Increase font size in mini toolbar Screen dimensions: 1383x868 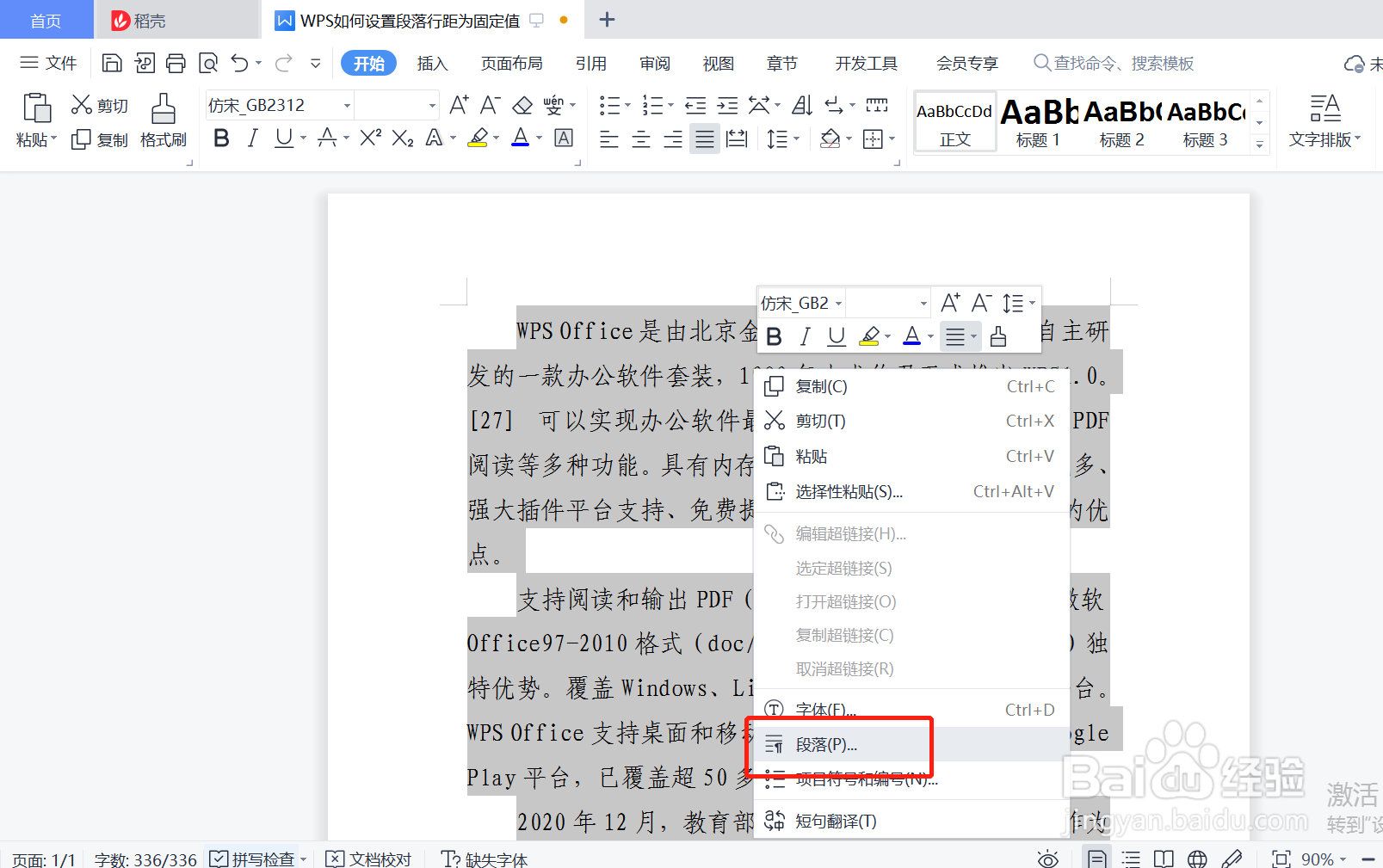(x=950, y=303)
